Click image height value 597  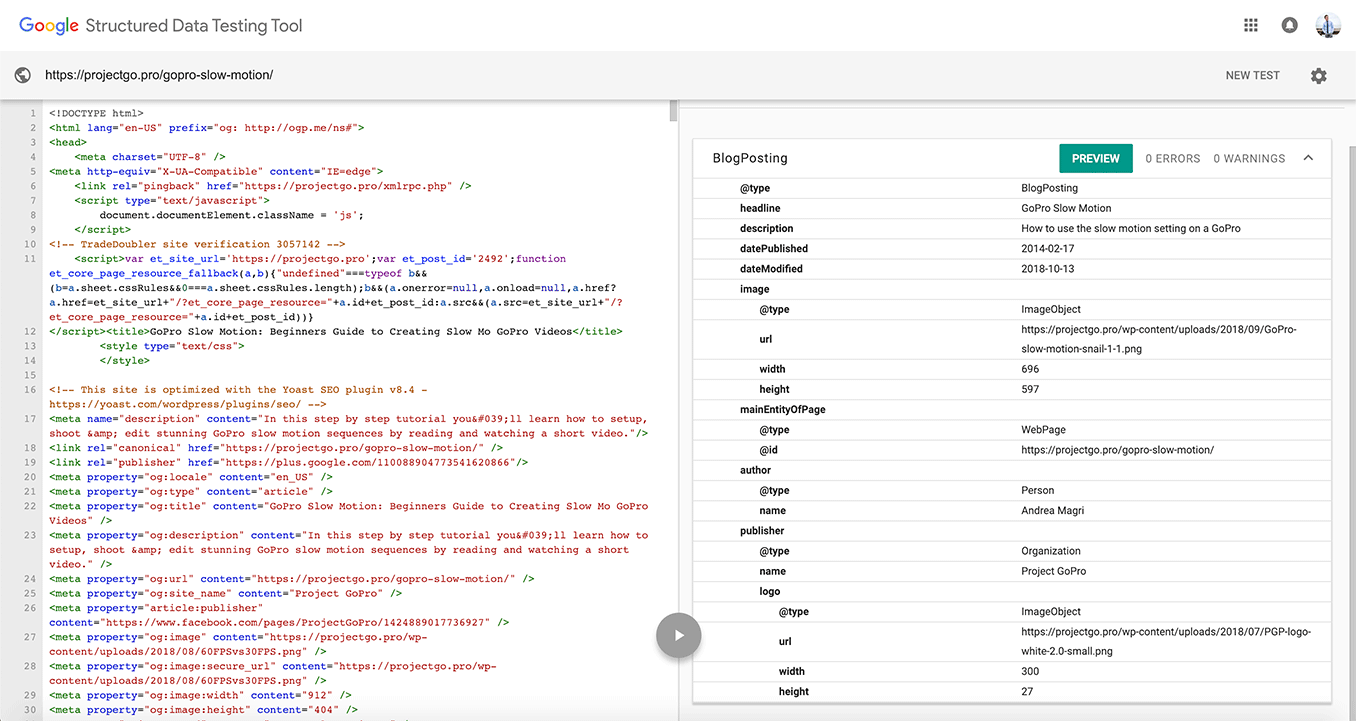click(x=1030, y=389)
